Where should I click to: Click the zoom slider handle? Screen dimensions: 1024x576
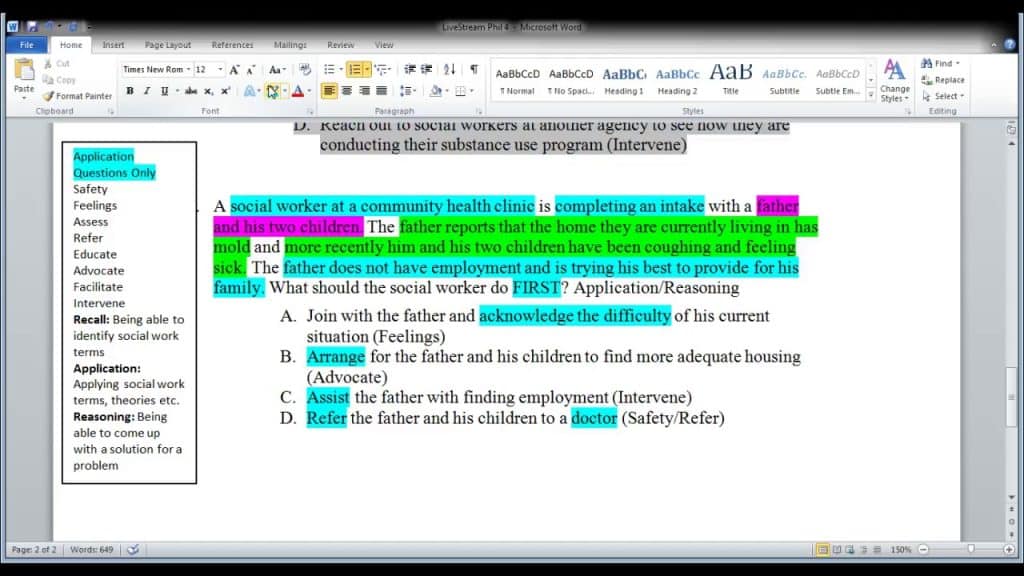tap(971, 549)
